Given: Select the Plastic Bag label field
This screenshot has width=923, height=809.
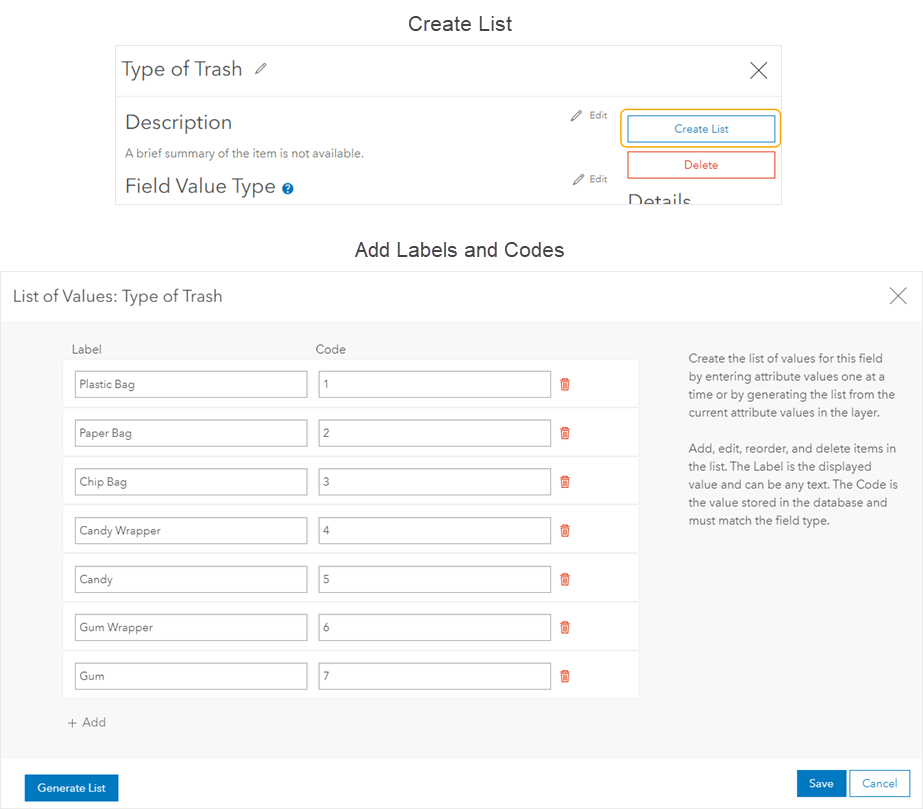Looking at the screenshot, I should [190, 384].
